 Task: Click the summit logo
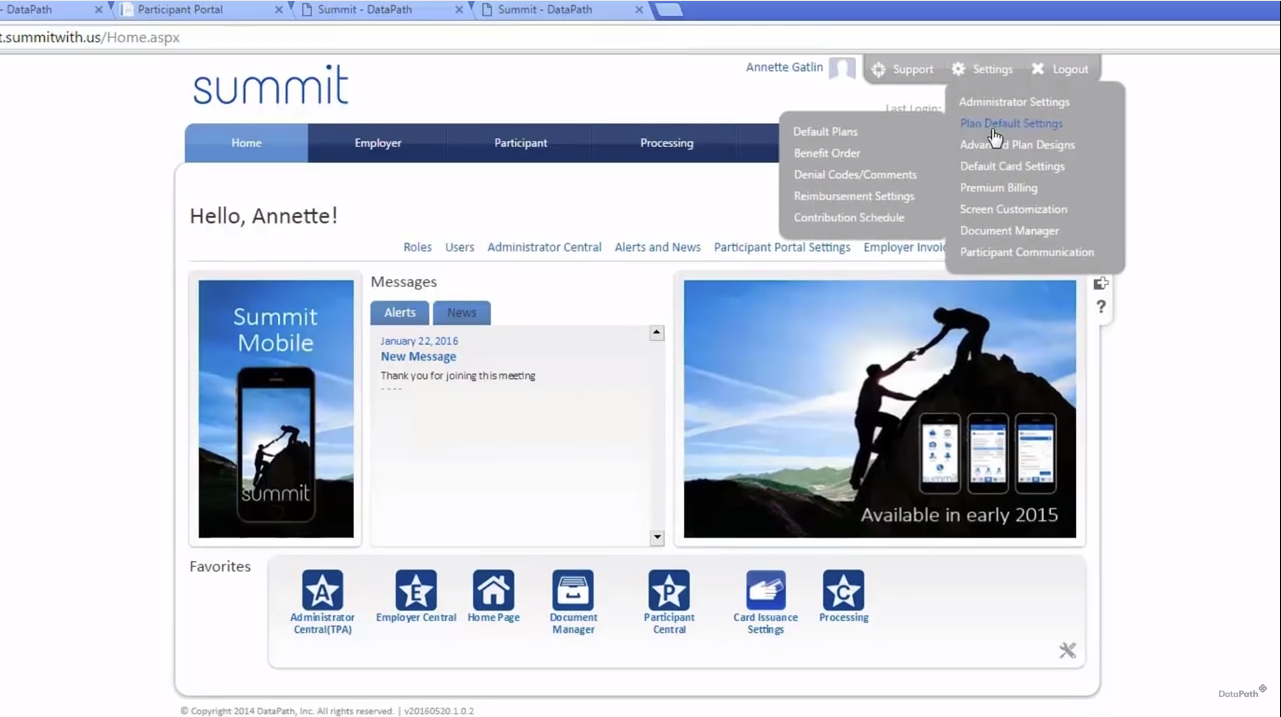[x=270, y=86]
